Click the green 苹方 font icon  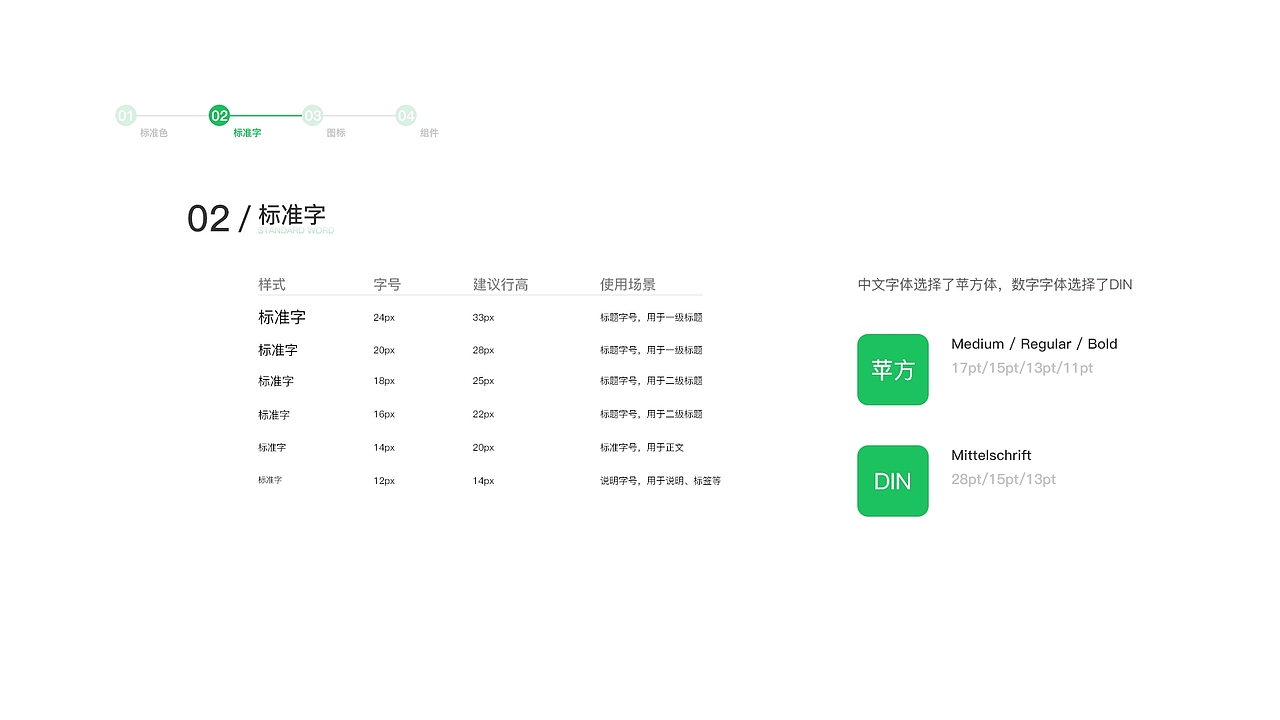[892, 369]
